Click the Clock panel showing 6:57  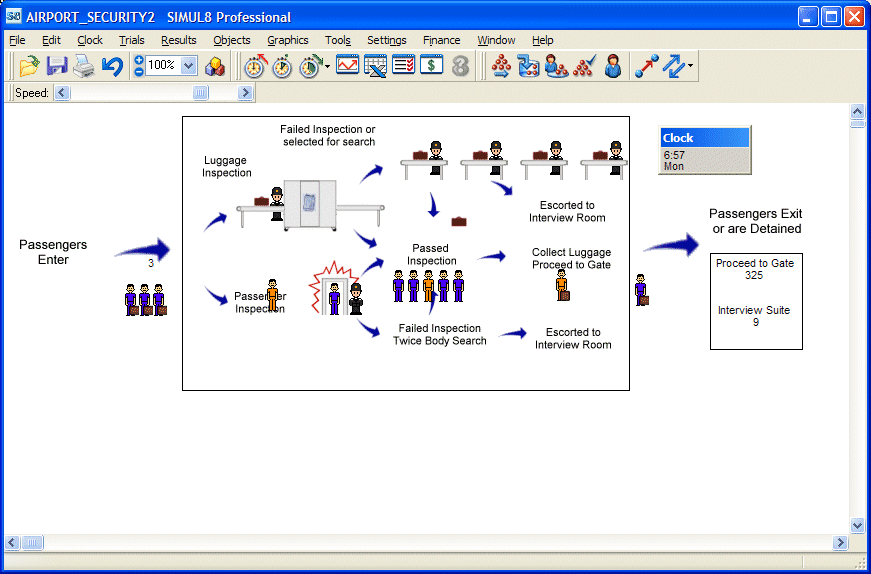(x=704, y=150)
